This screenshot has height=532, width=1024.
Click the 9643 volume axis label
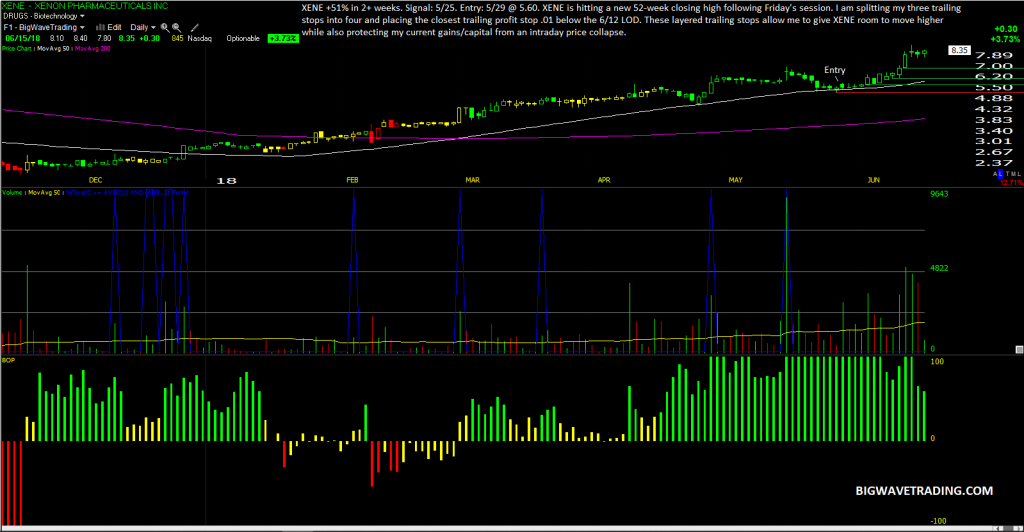(x=939, y=194)
